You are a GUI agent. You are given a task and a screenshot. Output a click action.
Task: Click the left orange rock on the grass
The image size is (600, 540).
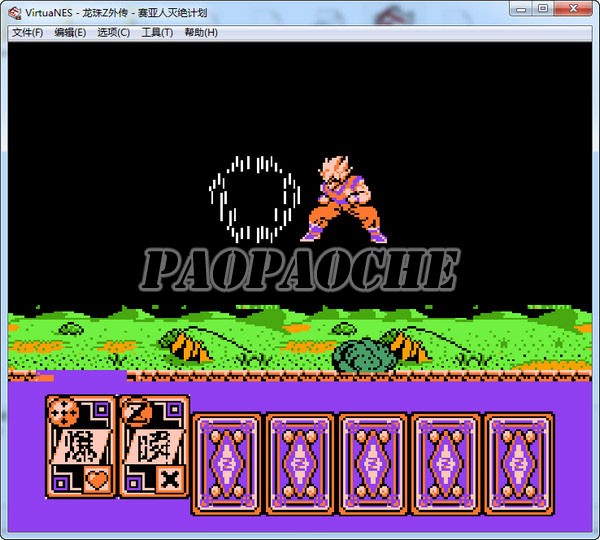190,347
